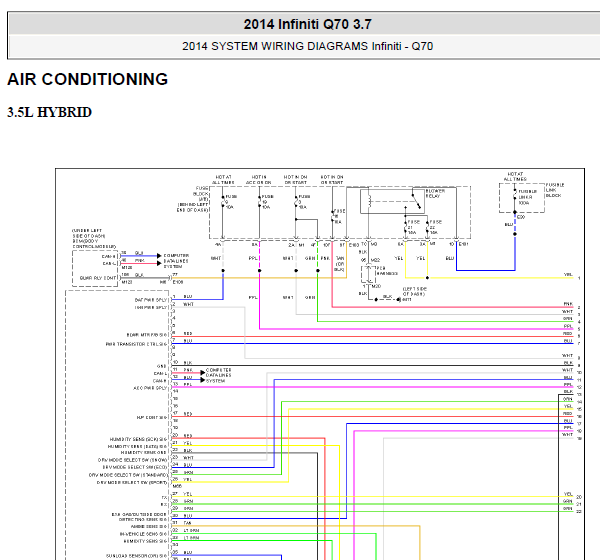Click DRV MODE SELECT SW (SPORT) label
Viewport: 600px width, 560px height.
coord(132,483)
